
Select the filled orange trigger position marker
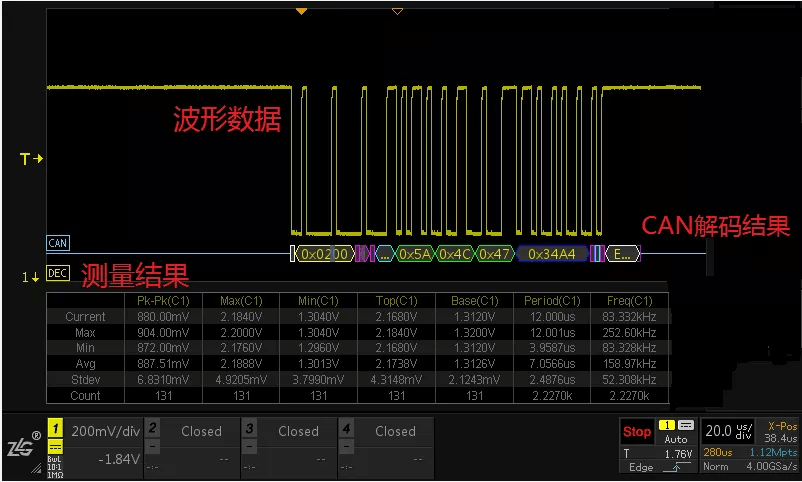(300, 11)
